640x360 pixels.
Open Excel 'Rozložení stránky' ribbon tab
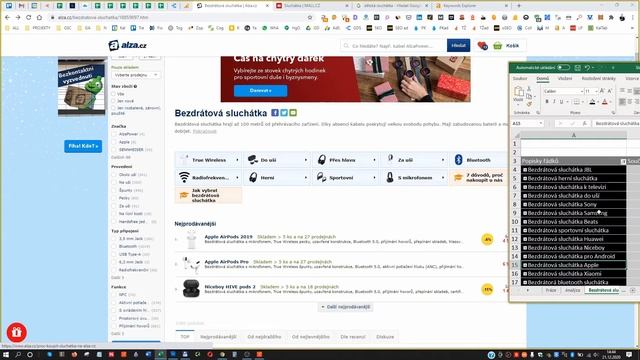[x=598, y=78]
